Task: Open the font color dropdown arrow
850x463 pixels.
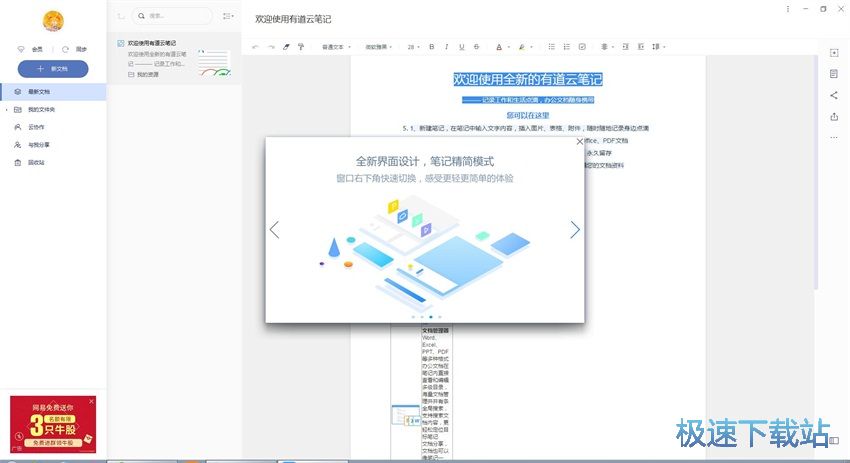Action: tap(508, 47)
